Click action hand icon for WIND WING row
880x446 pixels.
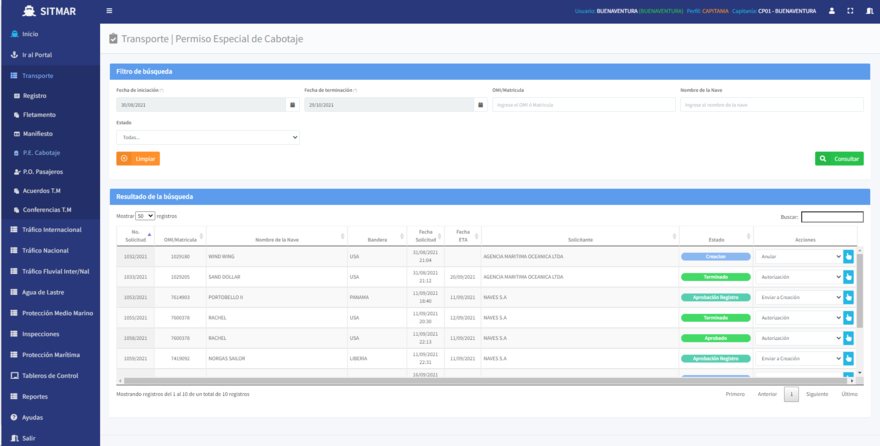(848, 256)
